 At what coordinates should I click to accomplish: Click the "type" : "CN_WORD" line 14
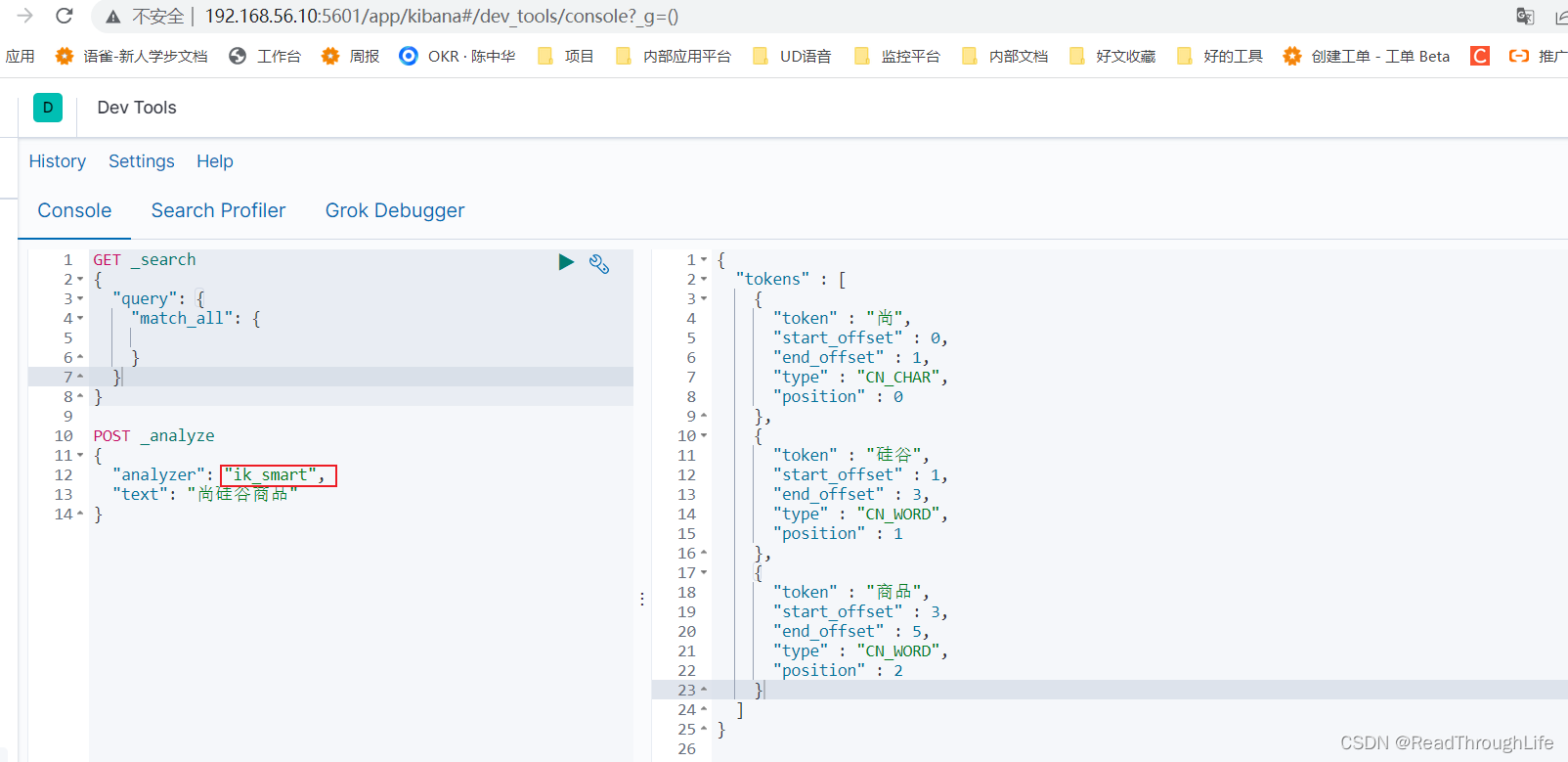(x=860, y=514)
